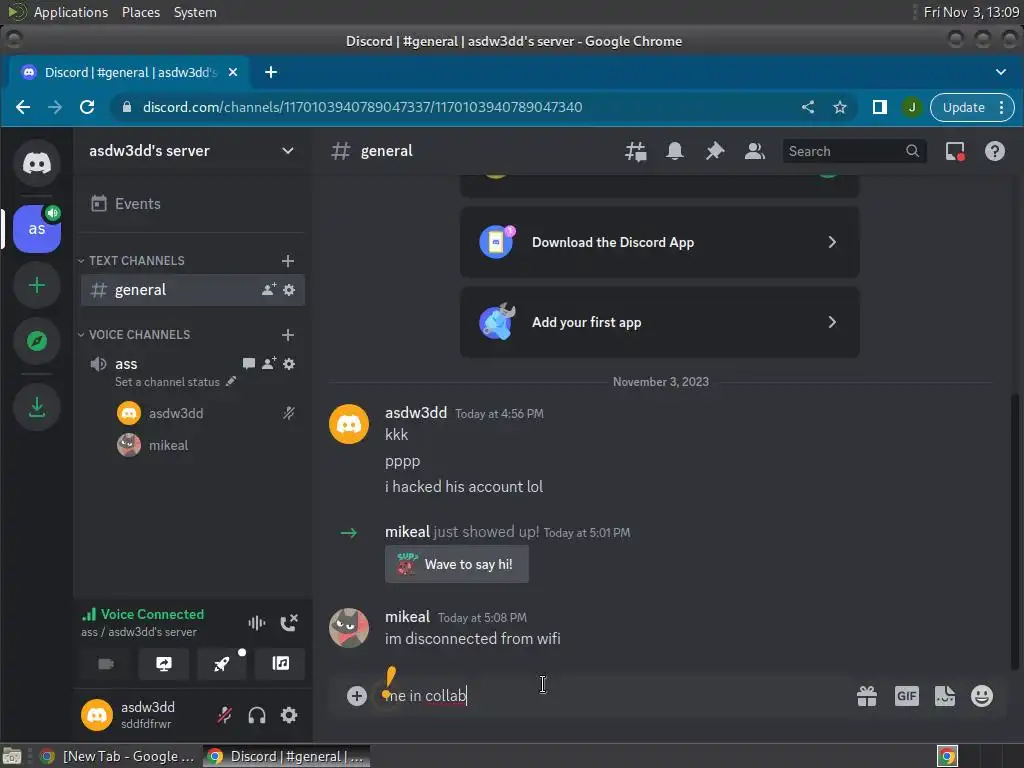Send a gift icon
This screenshot has width=1024, height=768.
(x=867, y=696)
